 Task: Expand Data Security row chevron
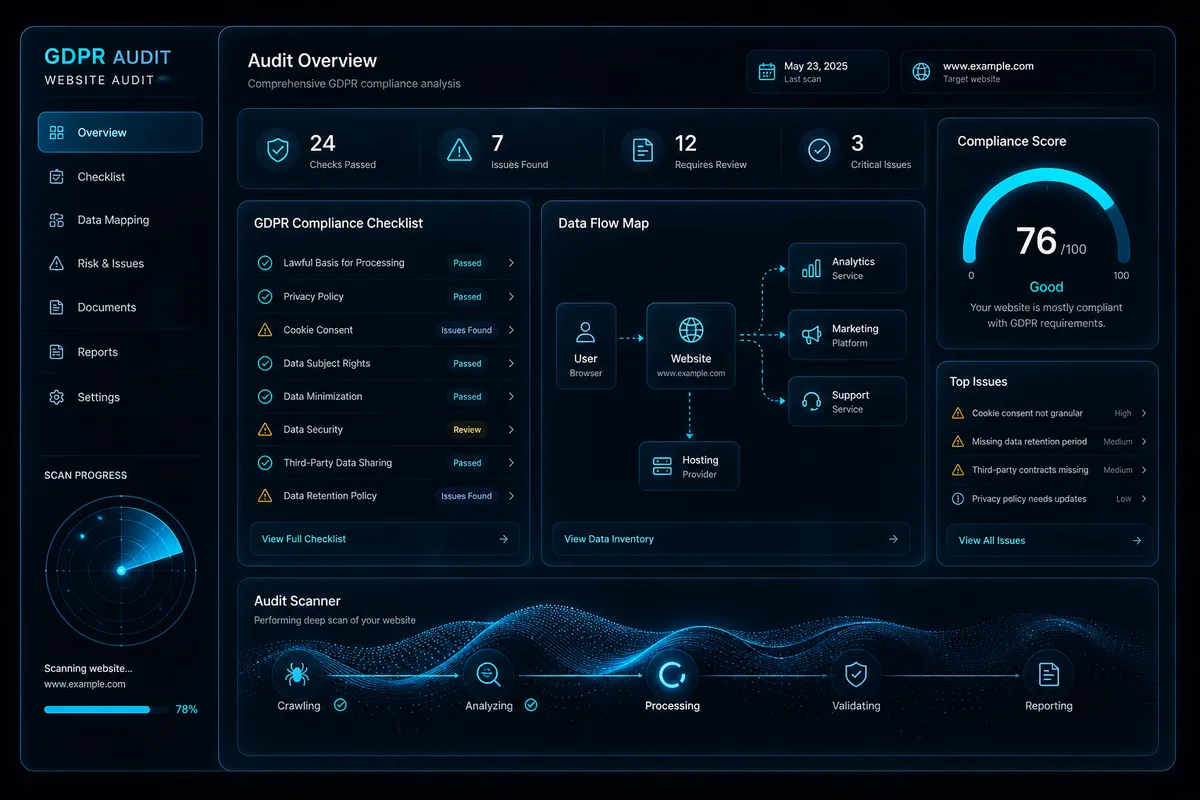(511, 429)
